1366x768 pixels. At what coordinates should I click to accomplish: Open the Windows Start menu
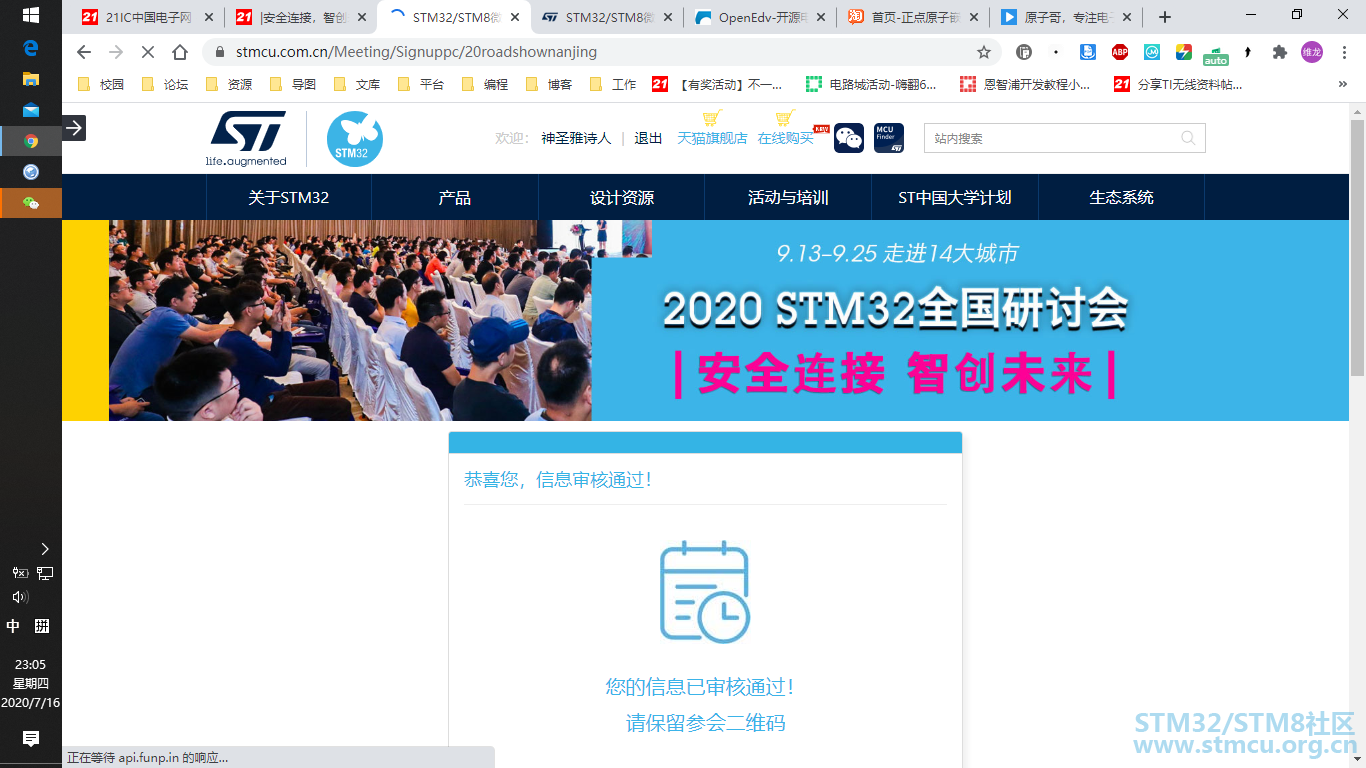(30, 16)
